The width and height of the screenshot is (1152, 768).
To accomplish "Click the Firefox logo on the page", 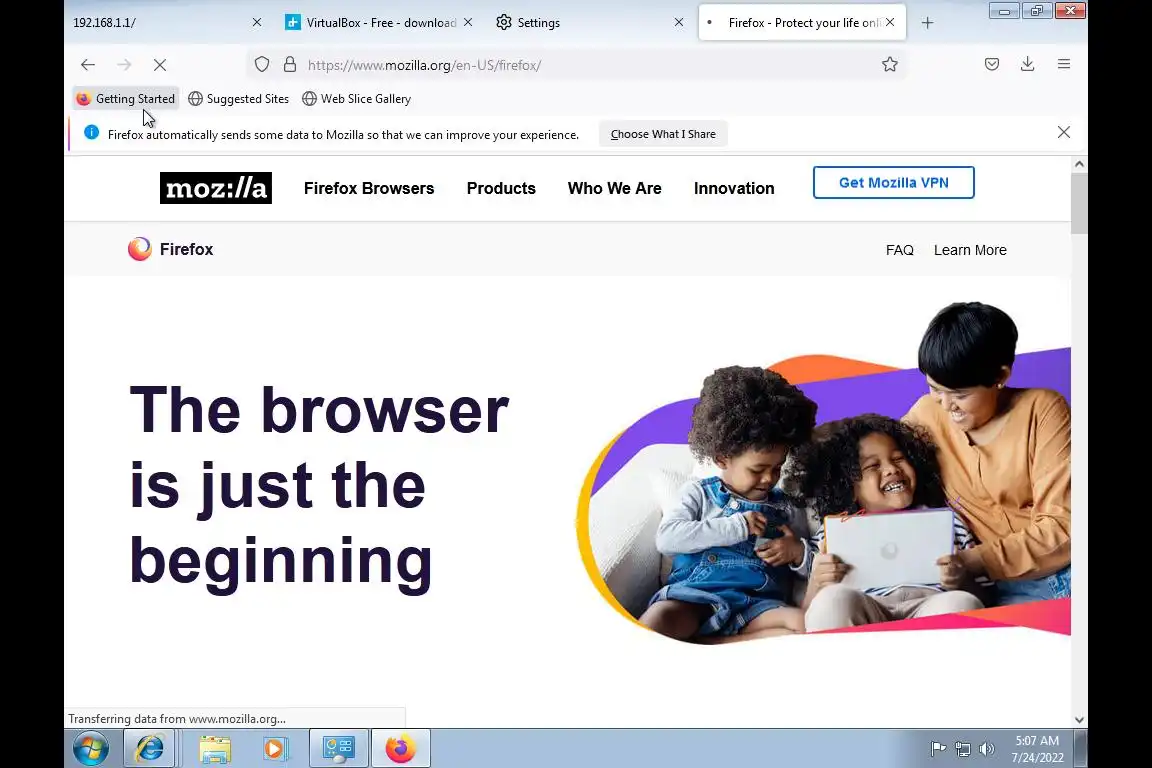I will click(x=170, y=249).
